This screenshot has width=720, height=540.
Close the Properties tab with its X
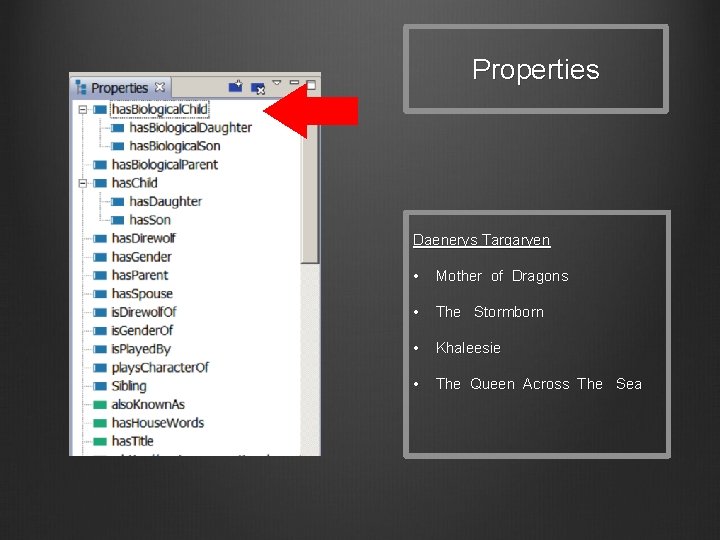(159, 87)
